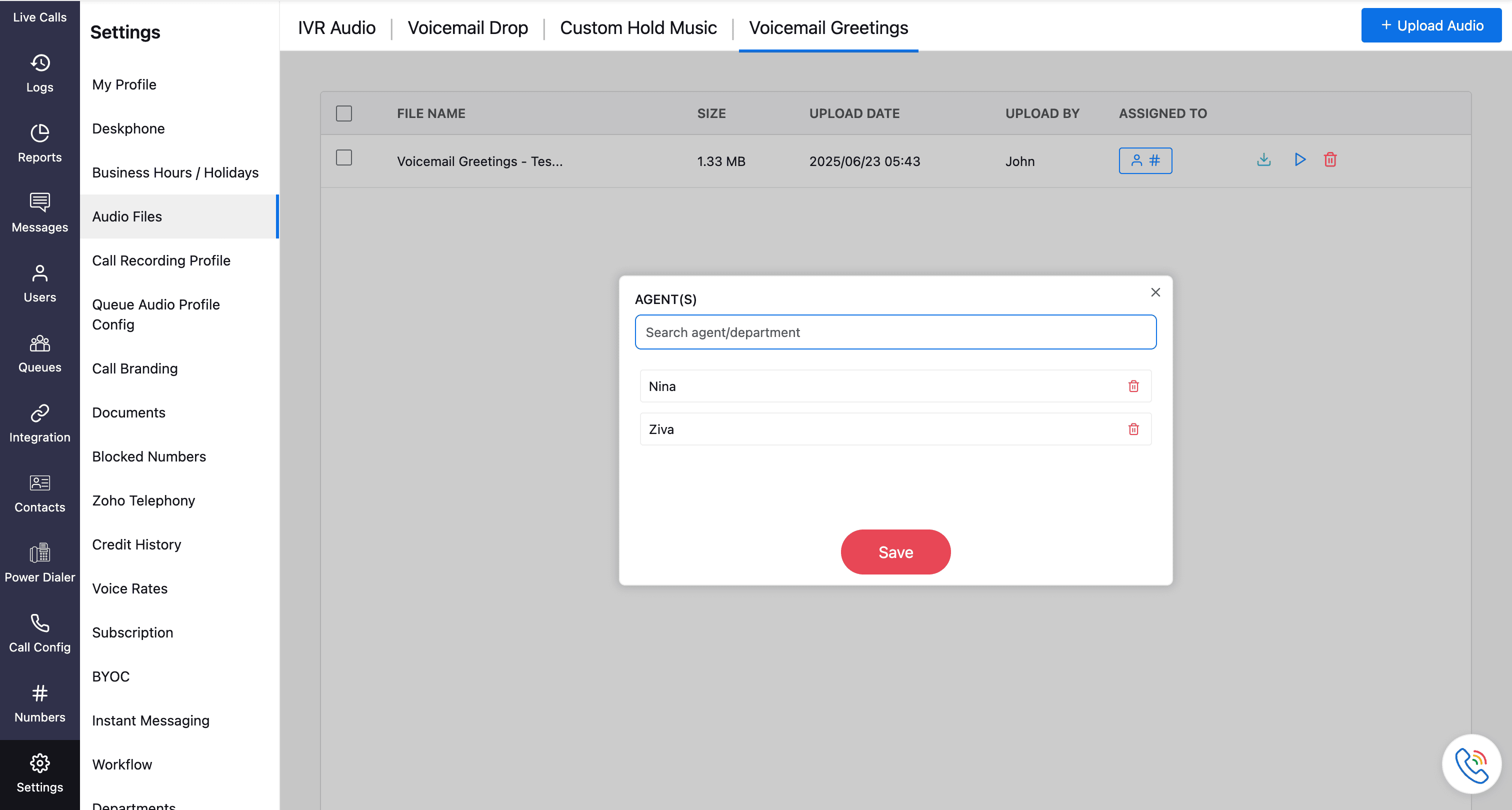
Task: Open the floating phone dialer icon
Action: (x=1471, y=764)
